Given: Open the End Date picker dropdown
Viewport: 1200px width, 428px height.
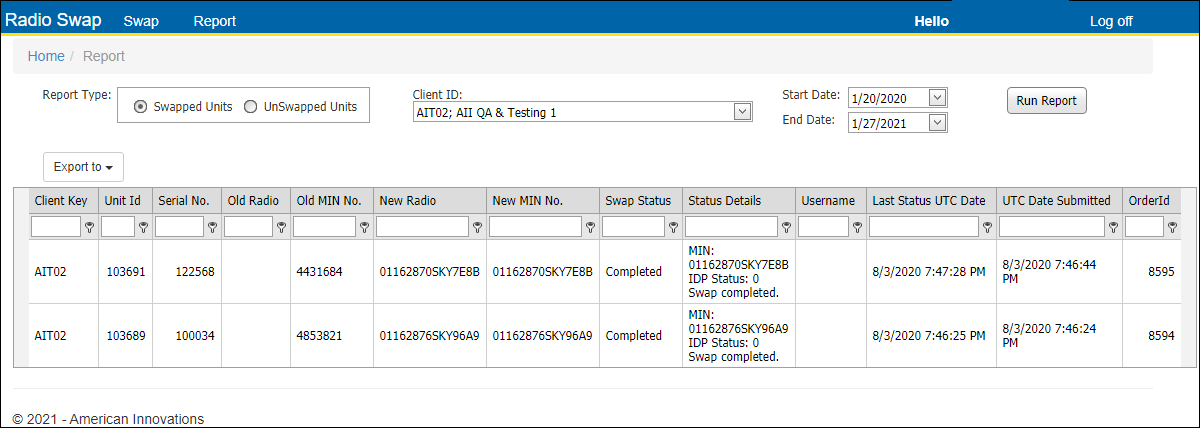Looking at the screenshot, I should point(937,123).
